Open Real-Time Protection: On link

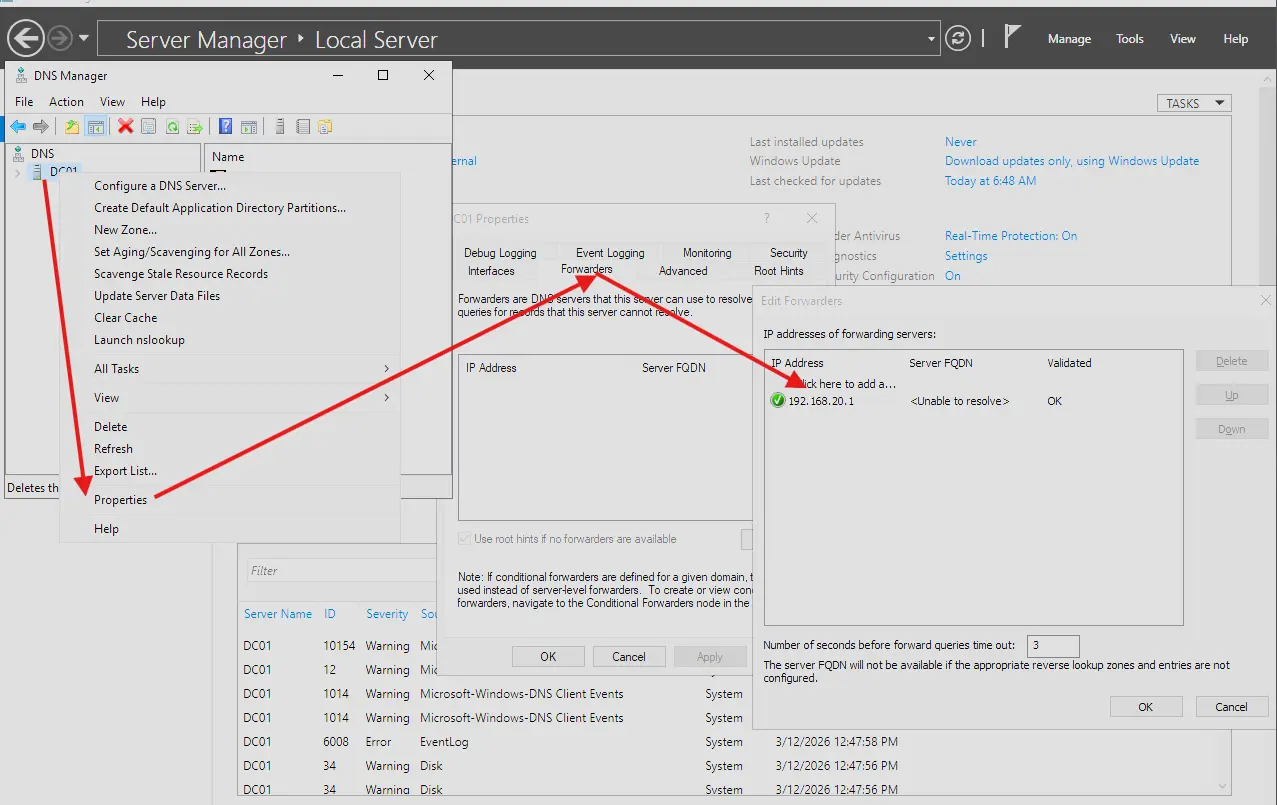[x=1011, y=236]
